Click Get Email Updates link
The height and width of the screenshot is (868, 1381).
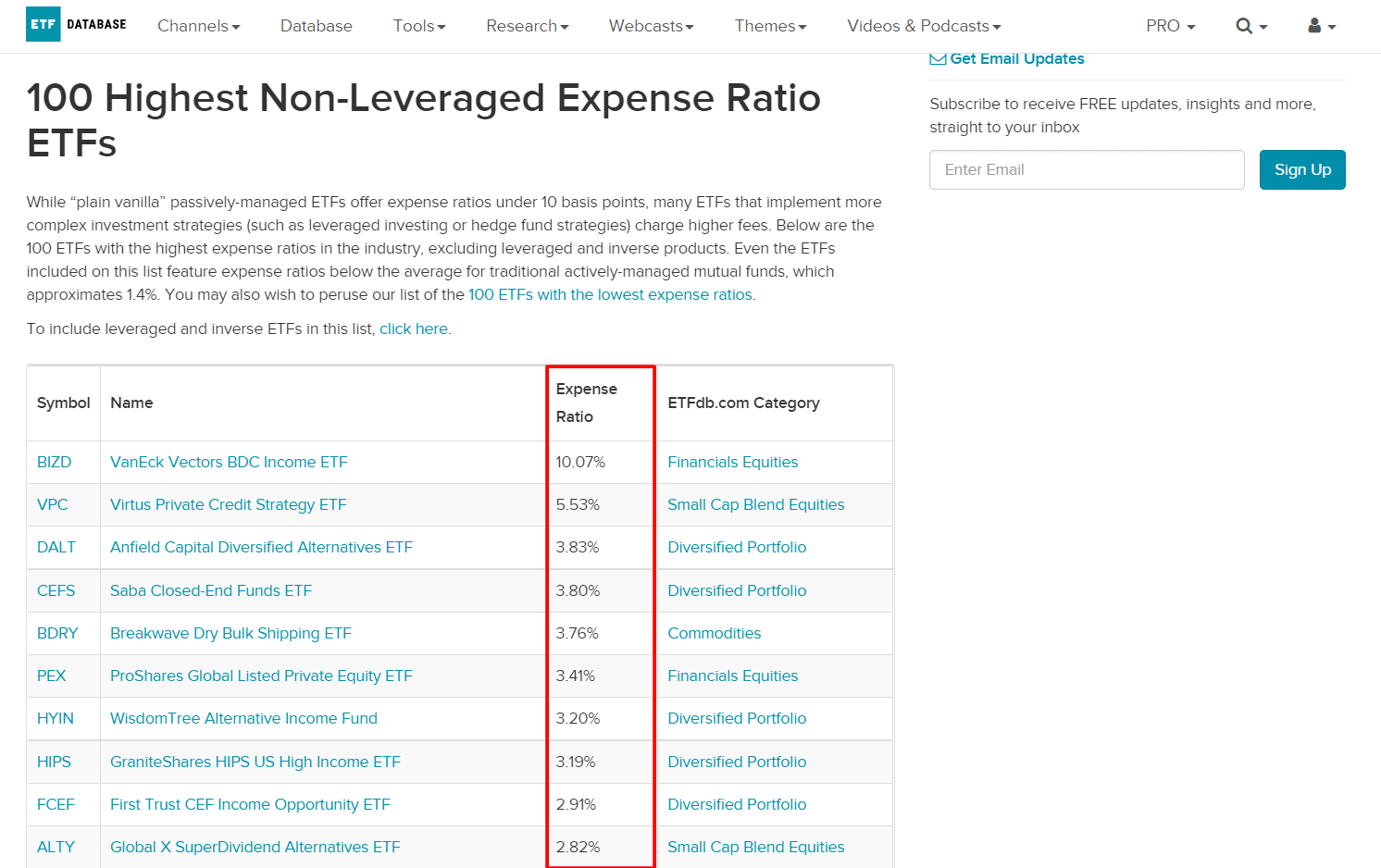point(1007,58)
